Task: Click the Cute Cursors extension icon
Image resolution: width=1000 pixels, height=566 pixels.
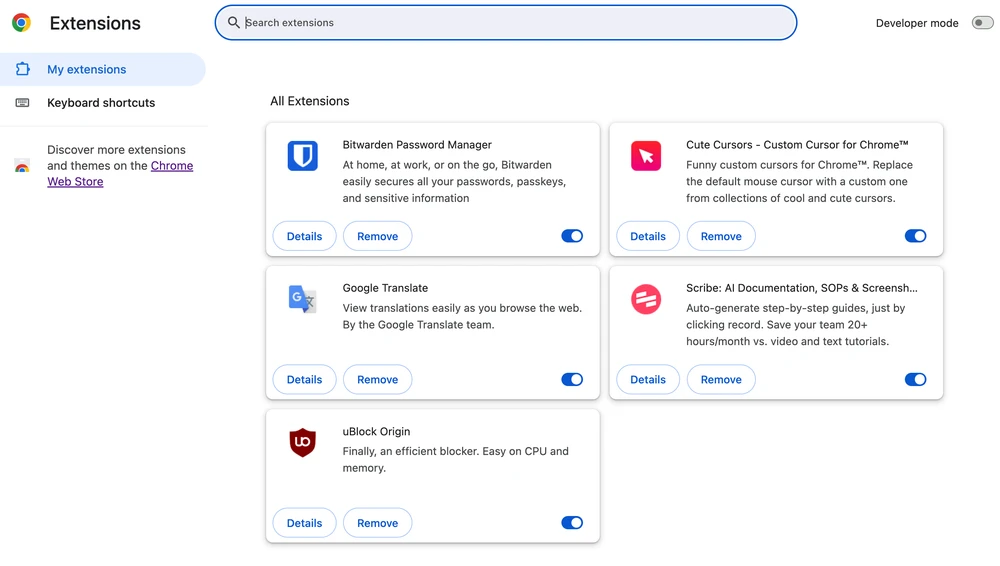Action: 646,156
